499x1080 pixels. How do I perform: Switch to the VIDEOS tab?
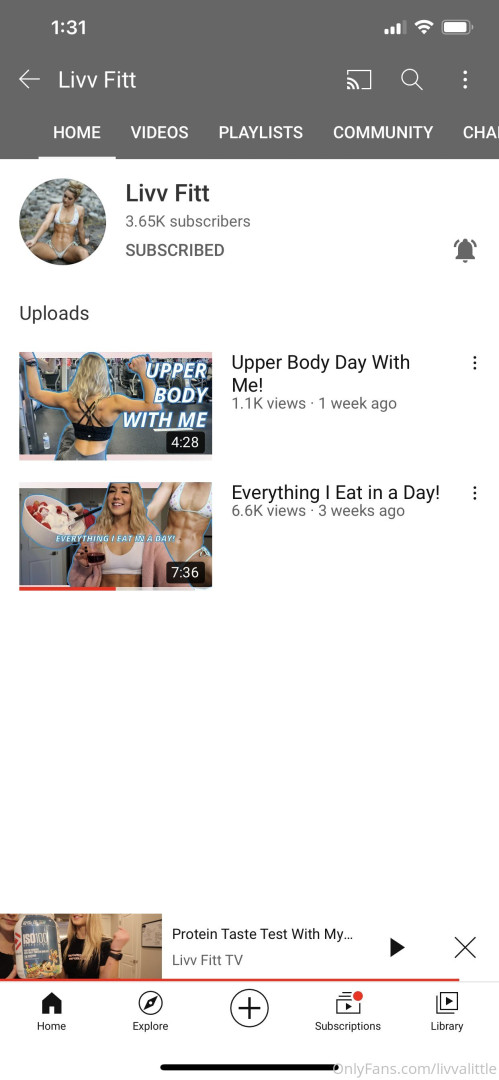point(159,132)
